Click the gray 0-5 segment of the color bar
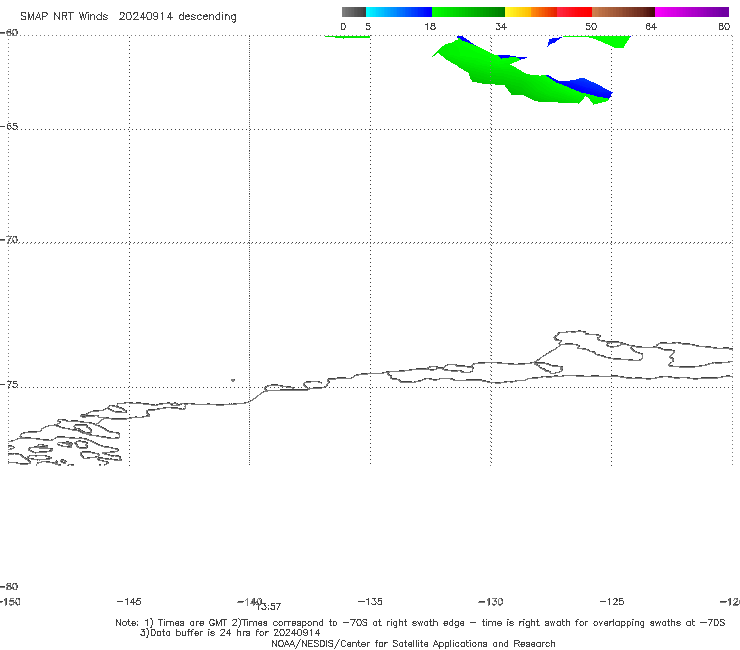Image resolution: width=740 pixels, height=650 pixels. tap(354, 12)
